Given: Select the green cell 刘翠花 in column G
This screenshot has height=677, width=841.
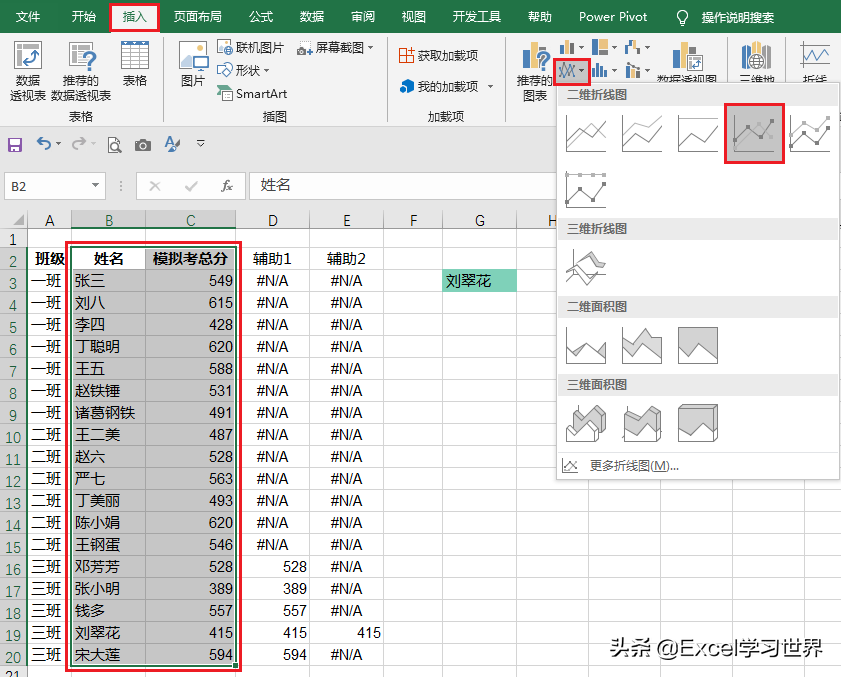Looking at the screenshot, I should tap(479, 281).
